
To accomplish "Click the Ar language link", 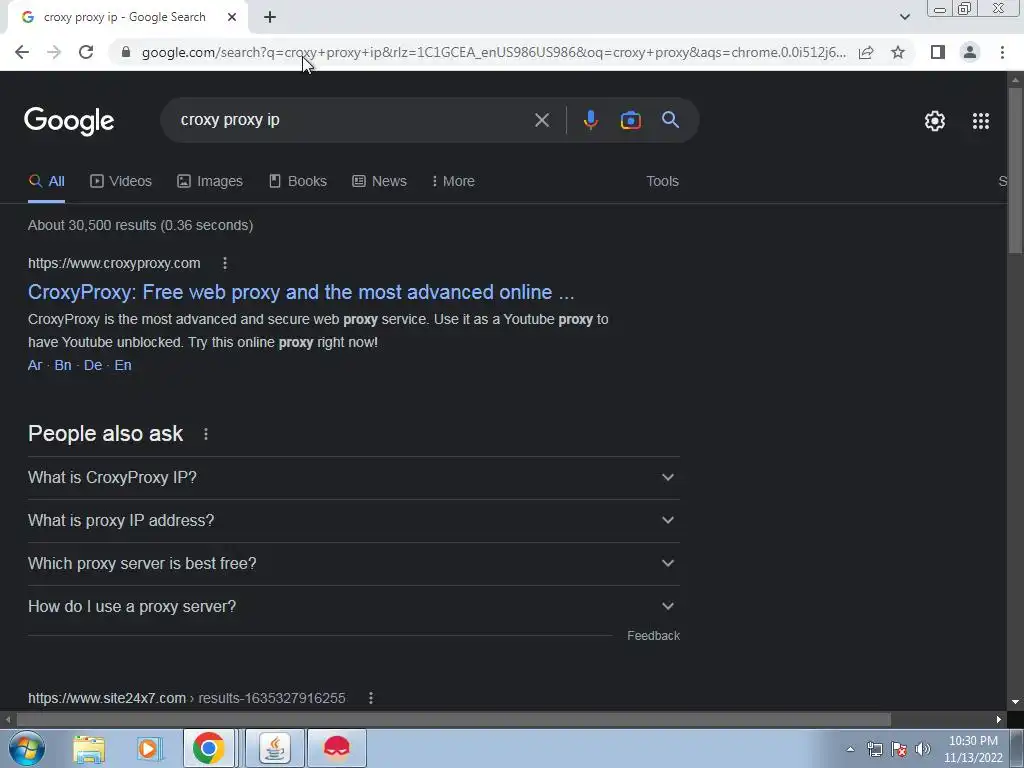I will click(35, 365).
